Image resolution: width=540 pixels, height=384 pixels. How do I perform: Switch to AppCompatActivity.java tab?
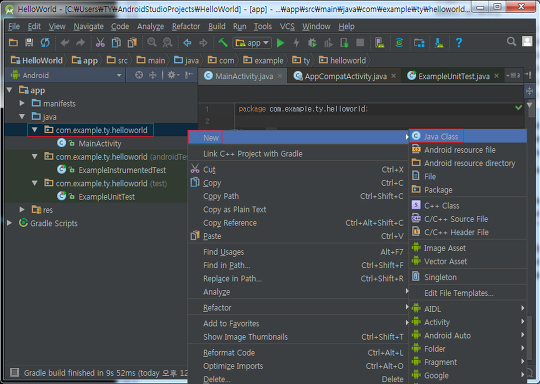coord(345,76)
